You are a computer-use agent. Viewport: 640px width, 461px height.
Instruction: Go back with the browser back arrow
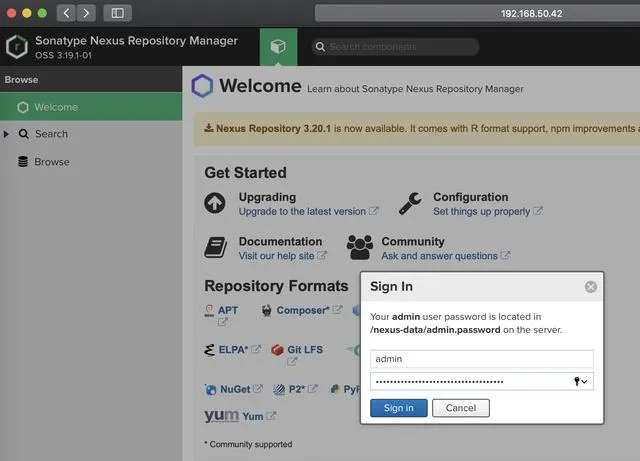(x=66, y=13)
